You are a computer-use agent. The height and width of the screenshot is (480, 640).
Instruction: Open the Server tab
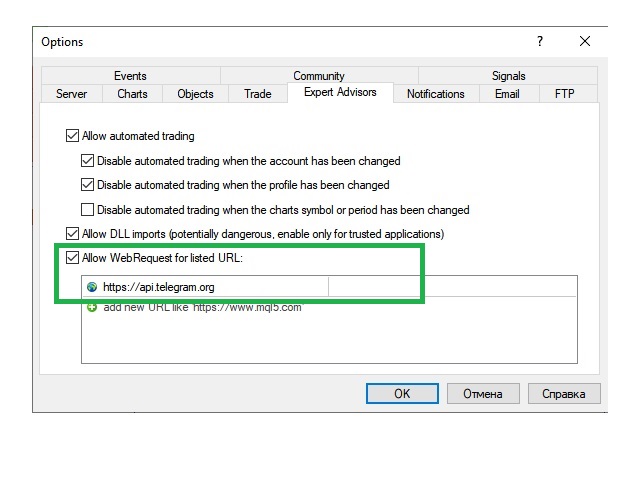pyautogui.click(x=71, y=94)
